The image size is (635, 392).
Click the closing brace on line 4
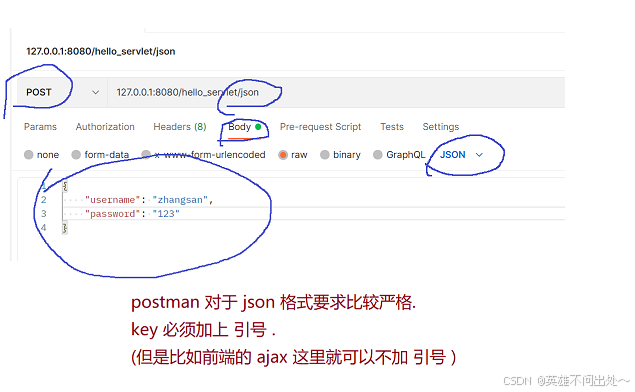(64, 228)
